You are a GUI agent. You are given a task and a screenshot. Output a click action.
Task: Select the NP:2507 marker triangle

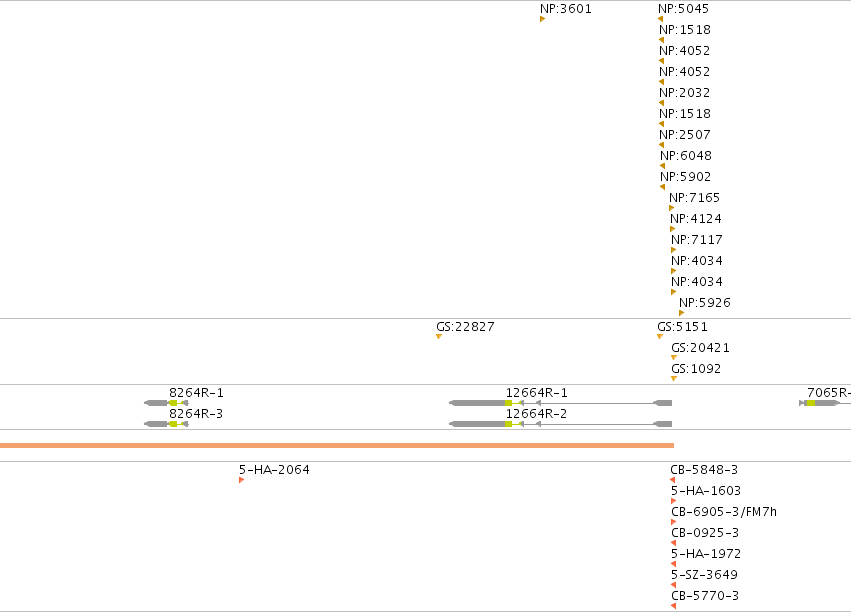(x=662, y=145)
